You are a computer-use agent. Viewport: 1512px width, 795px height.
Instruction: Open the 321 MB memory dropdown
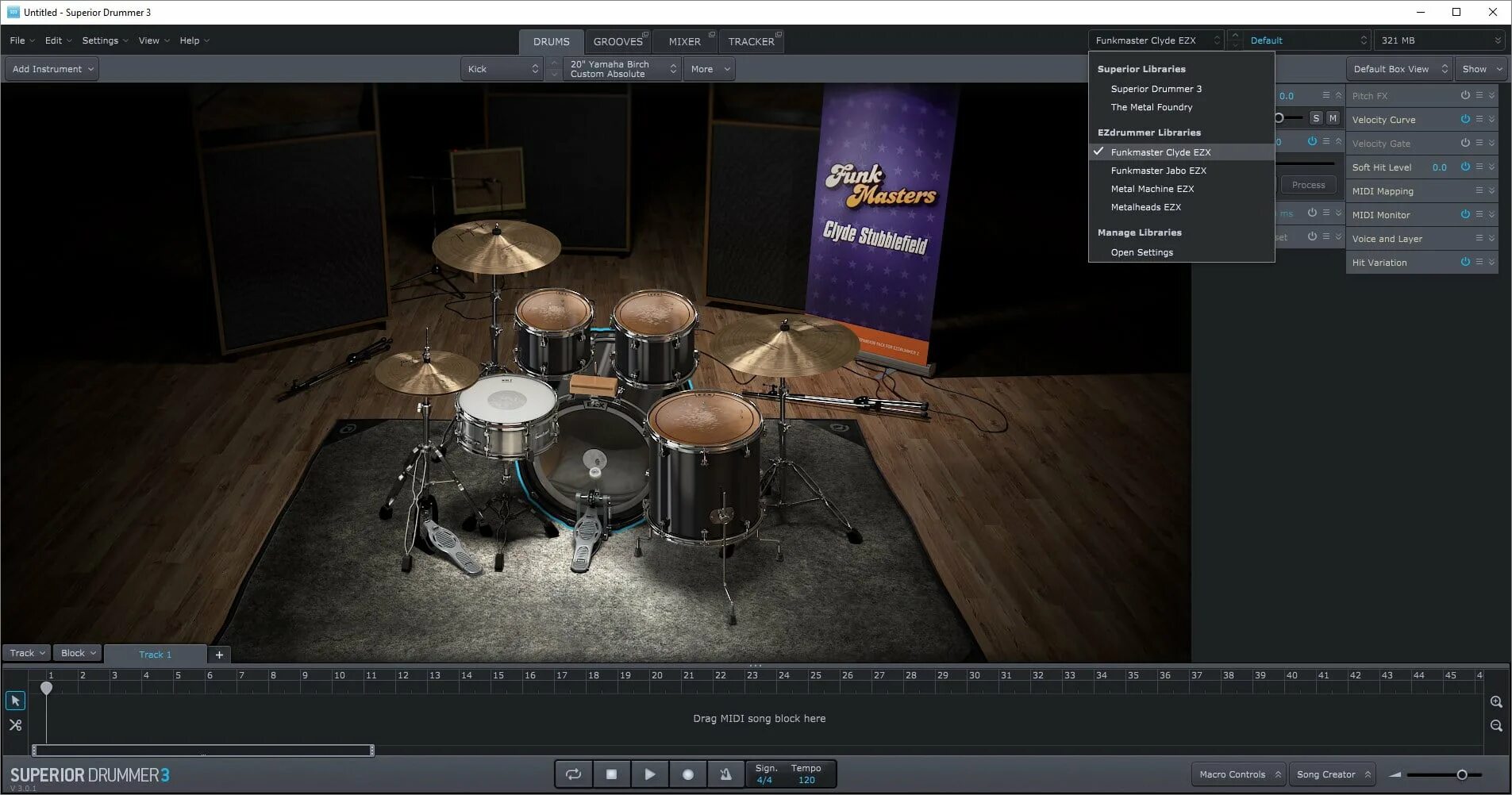[x=1440, y=40]
